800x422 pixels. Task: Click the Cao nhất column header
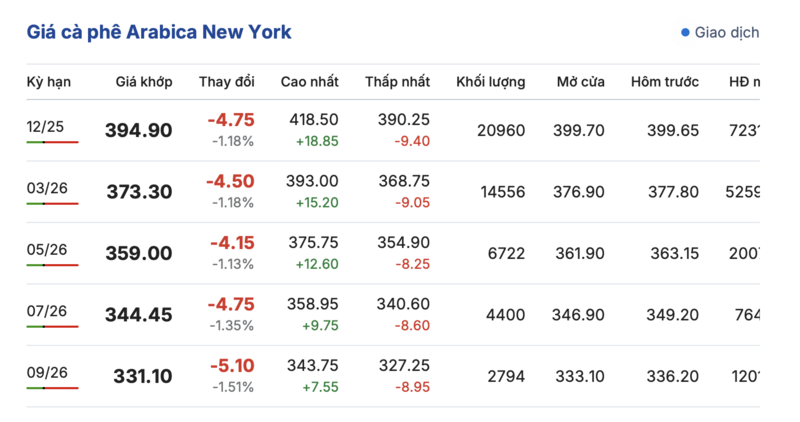[309, 82]
